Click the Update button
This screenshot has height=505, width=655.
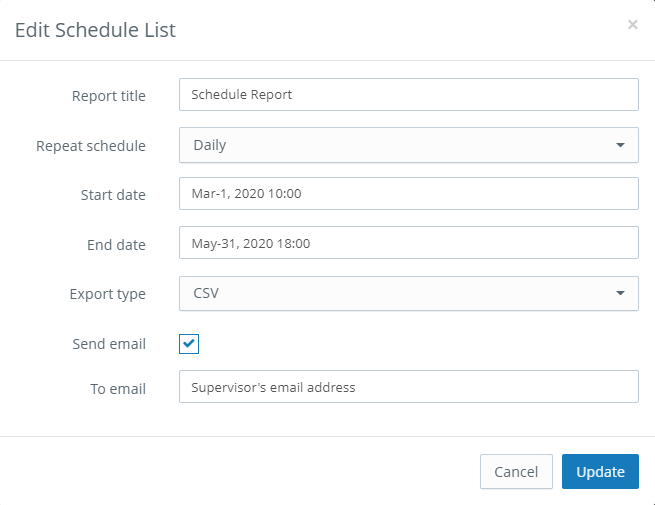click(600, 472)
